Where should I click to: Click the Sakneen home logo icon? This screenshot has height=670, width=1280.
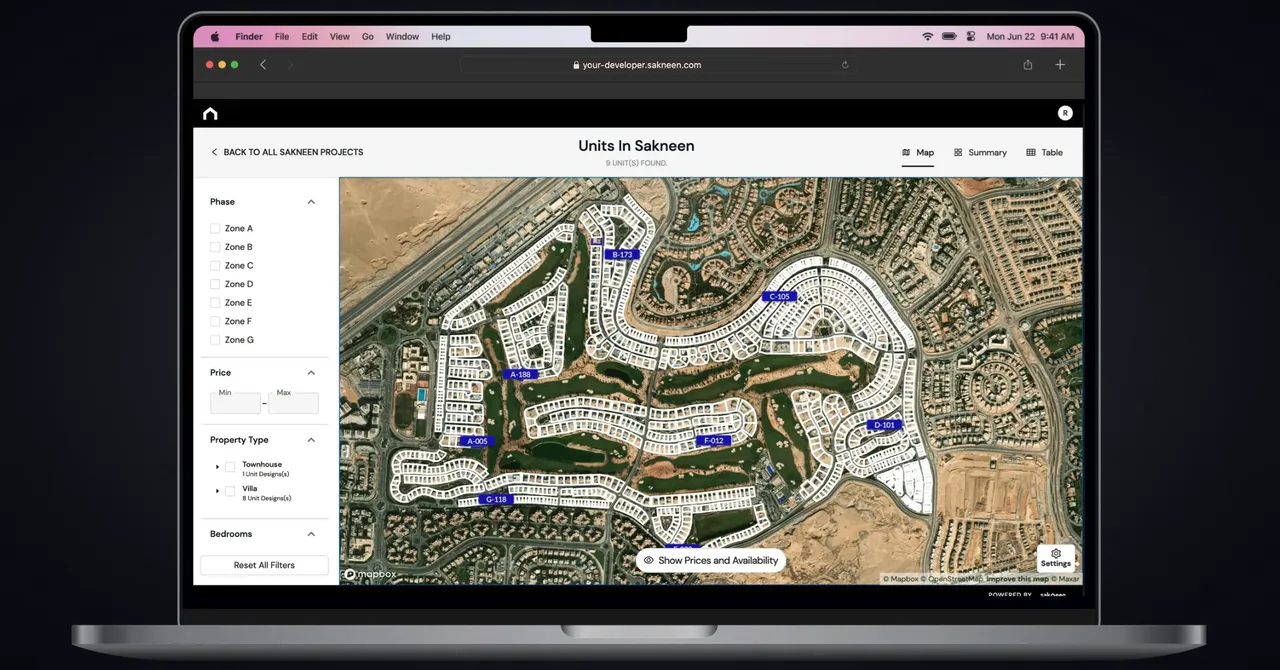210,113
